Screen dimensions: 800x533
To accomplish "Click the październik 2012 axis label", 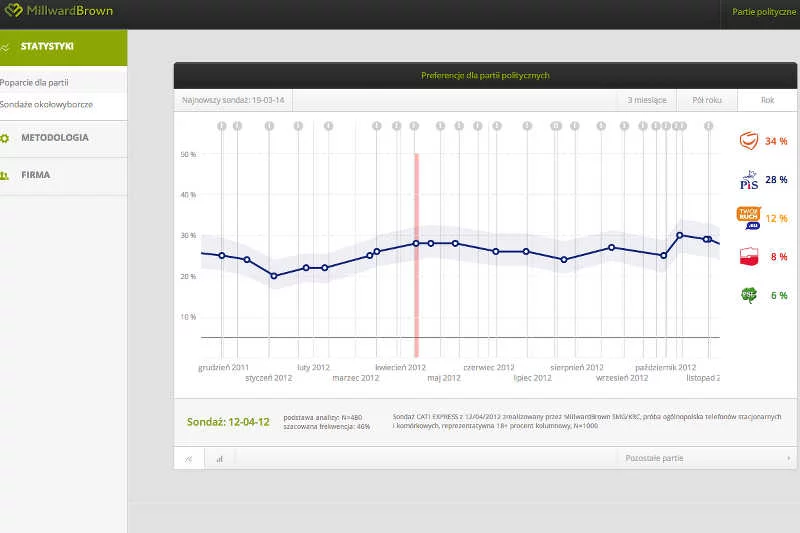I will [x=665, y=367].
